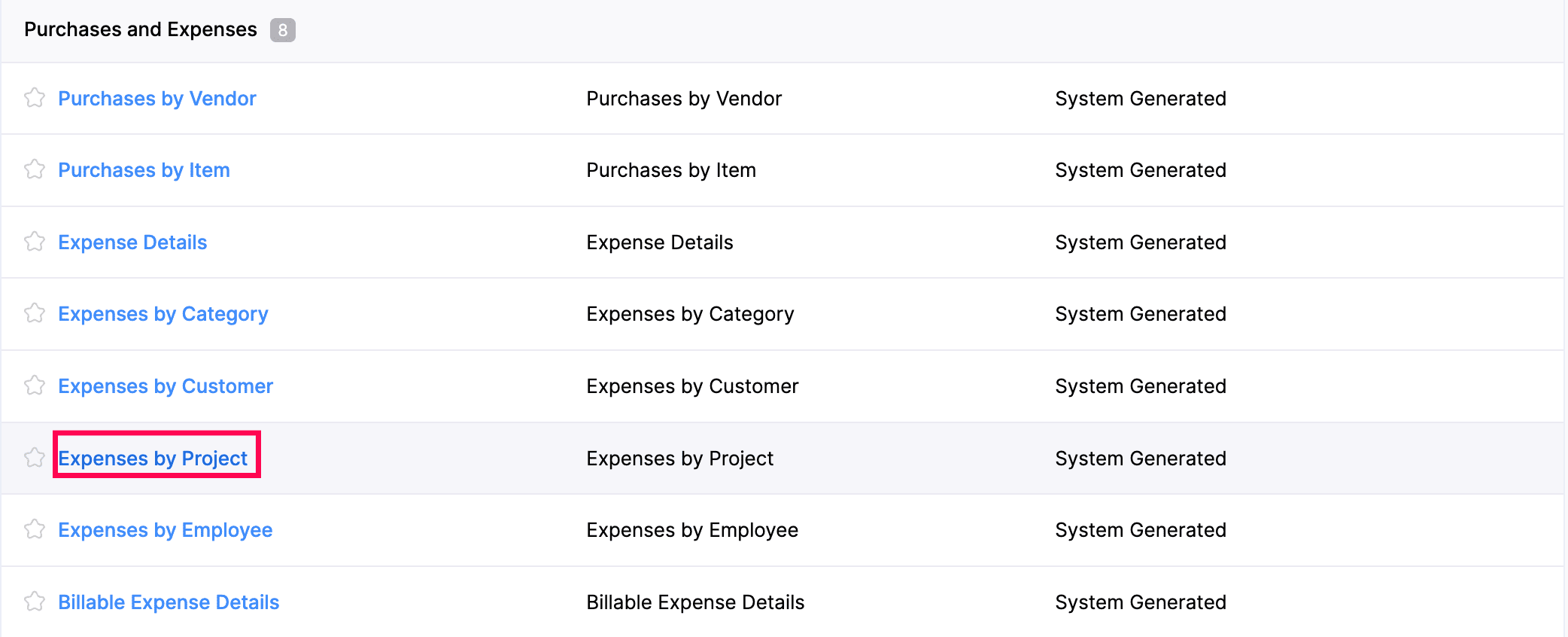Screen dimensions: 1568x637
Task: Star the Expenses by Project report
Action: coord(35,458)
